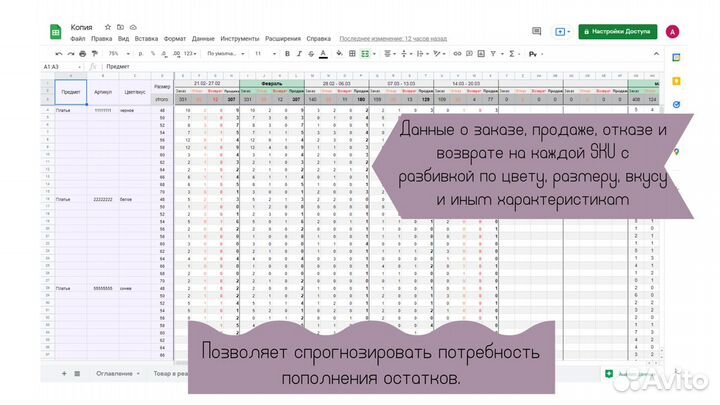The width and height of the screenshot is (720, 405).
Task: Open the horizontal align dropdown
Action: coord(390,54)
